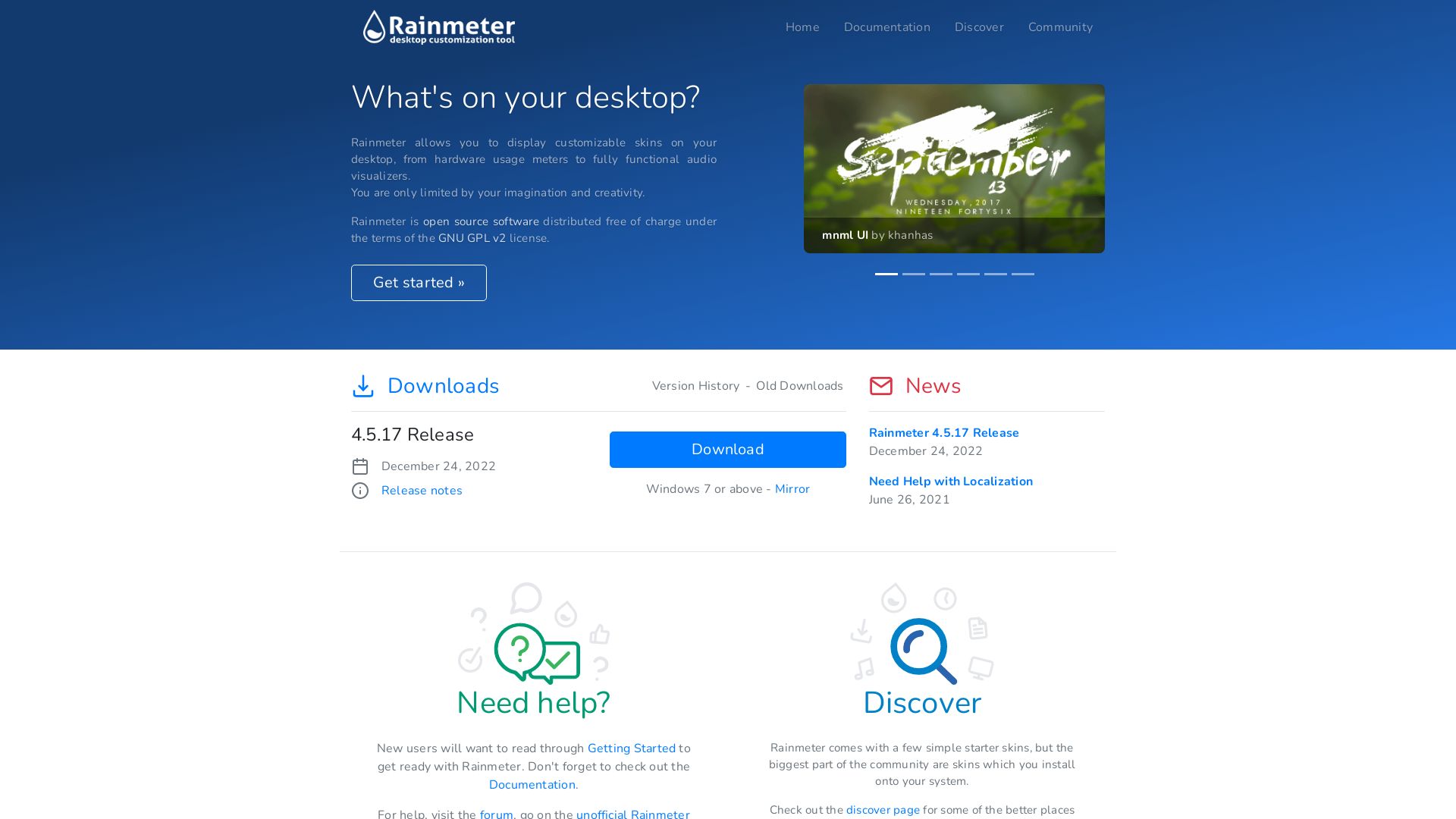Select the Community menu item
The height and width of the screenshot is (819, 1456).
point(1060,27)
